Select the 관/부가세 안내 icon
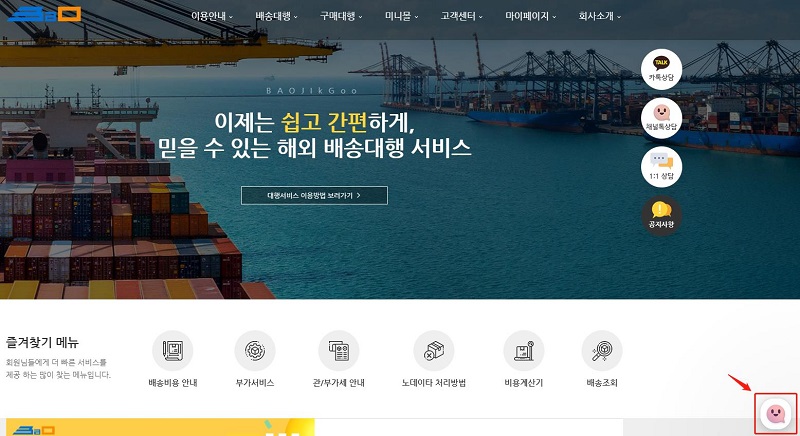Viewport: 800px width, 436px height. tap(339, 351)
